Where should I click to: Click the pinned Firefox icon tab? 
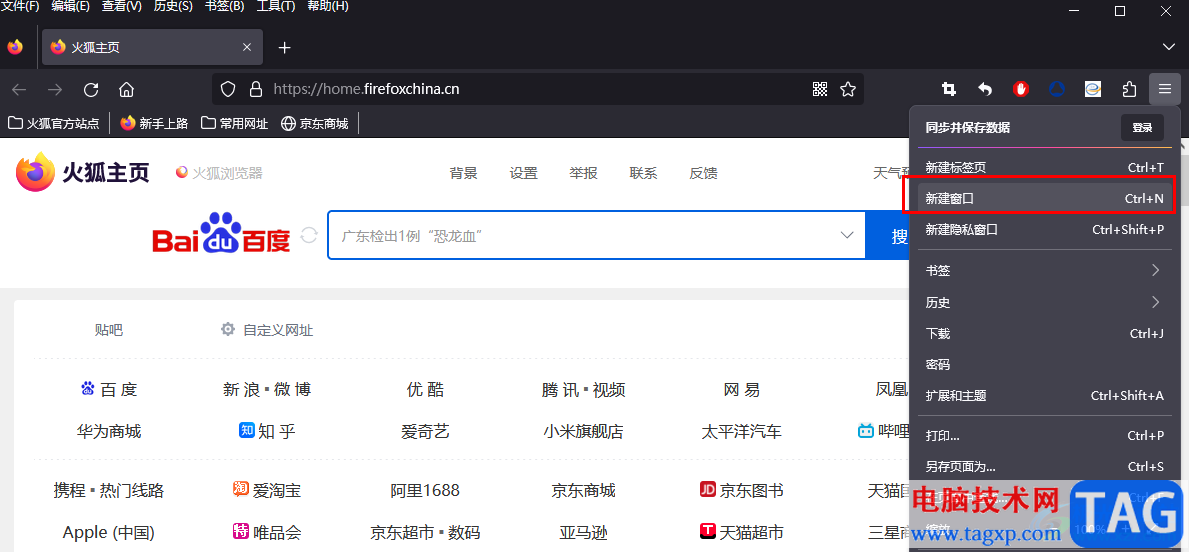15,47
